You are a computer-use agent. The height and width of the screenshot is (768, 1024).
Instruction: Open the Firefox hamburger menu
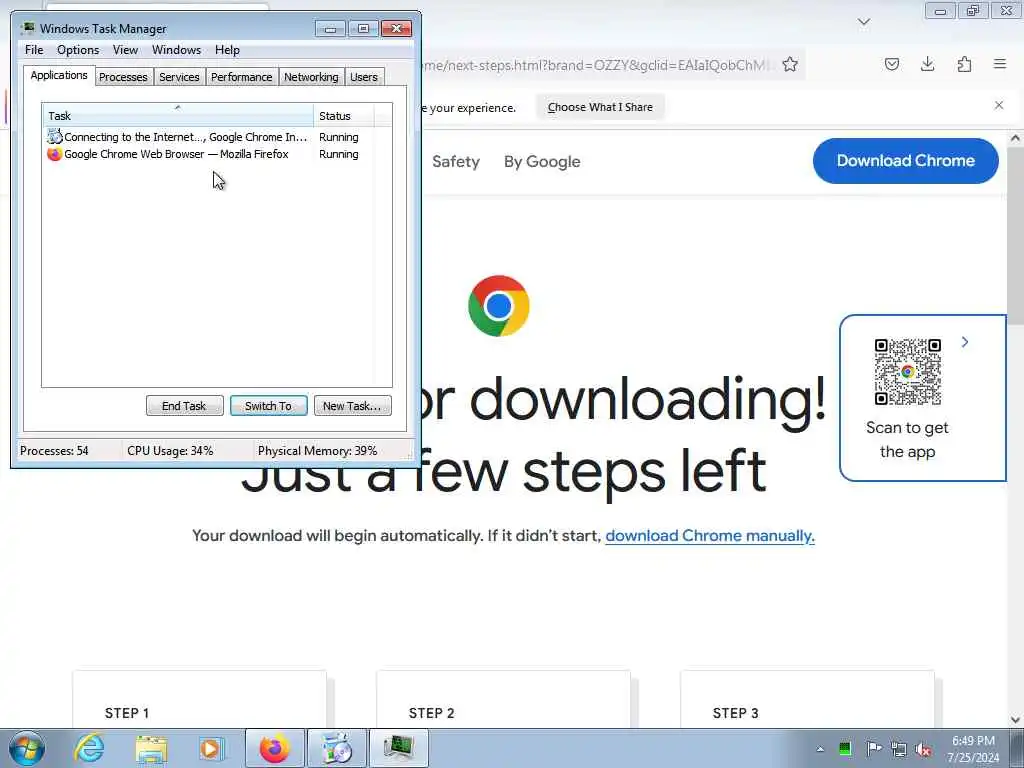(x=1000, y=64)
